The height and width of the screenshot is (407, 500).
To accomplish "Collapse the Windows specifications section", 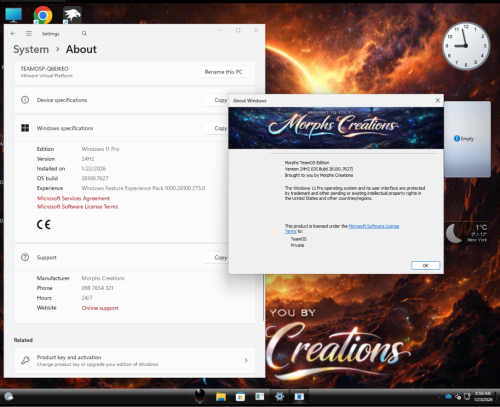I will [121, 128].
